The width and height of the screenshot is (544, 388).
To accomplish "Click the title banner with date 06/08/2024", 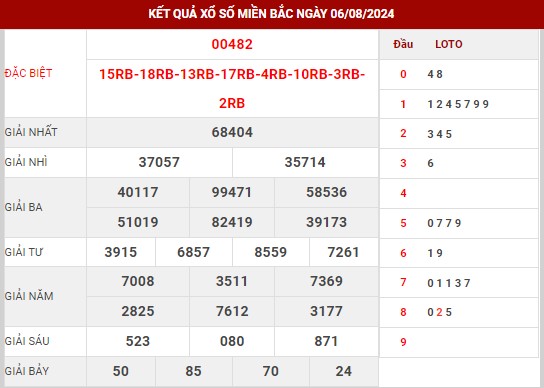I will [271, 14].
